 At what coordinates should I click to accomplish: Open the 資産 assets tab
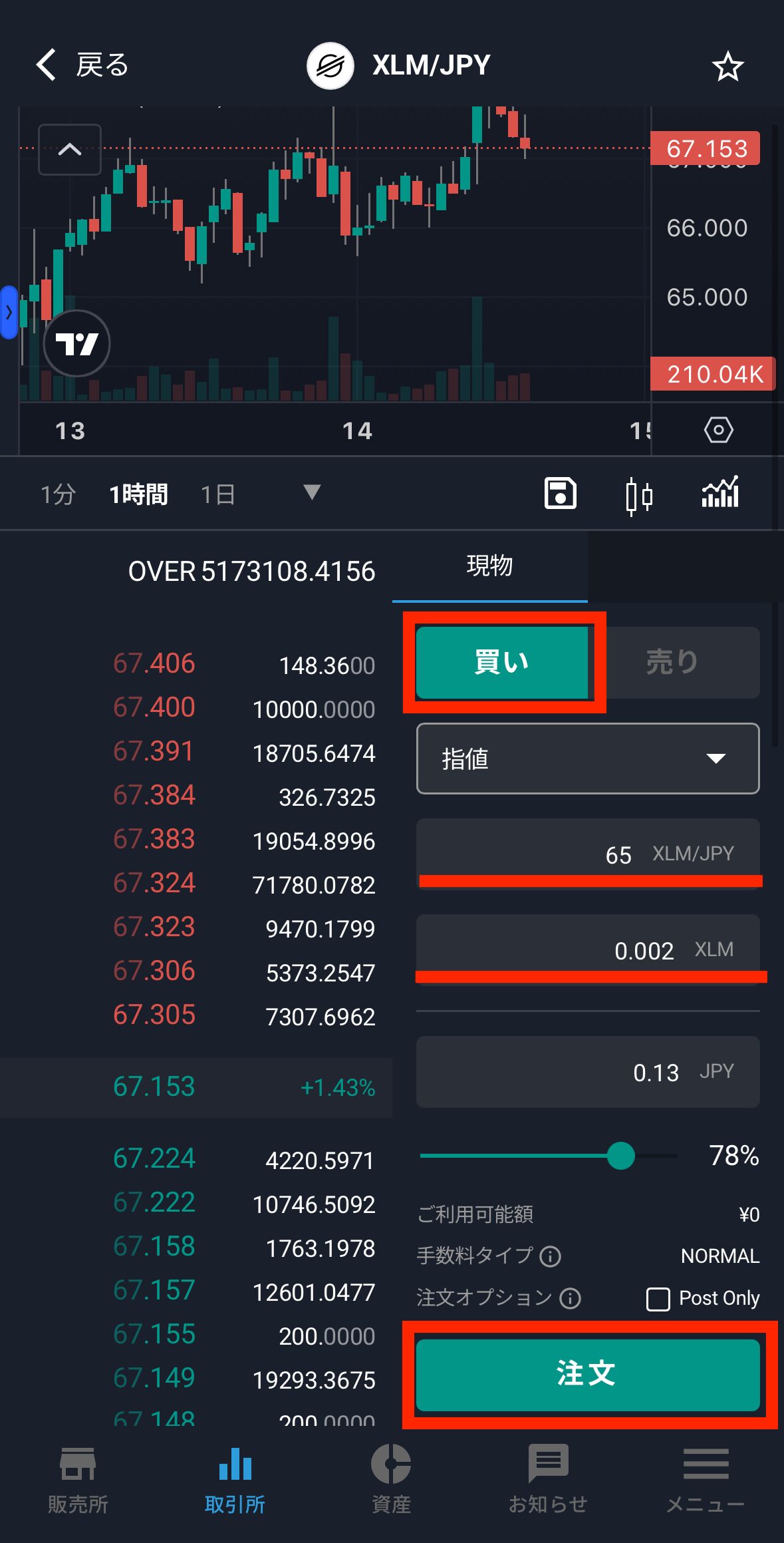tap(391, 1480)
